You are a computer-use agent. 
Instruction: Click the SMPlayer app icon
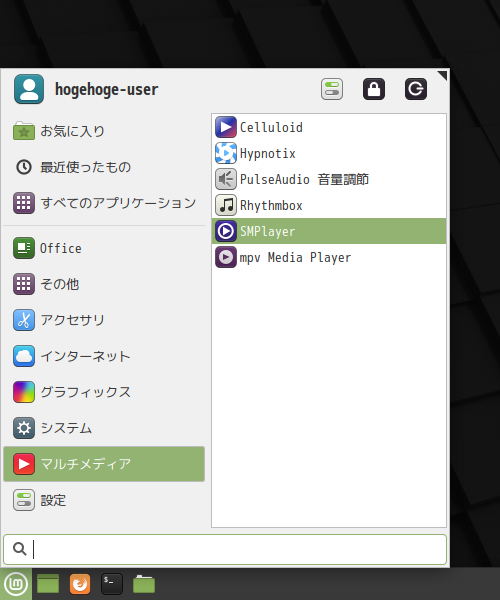pos(226,231)
